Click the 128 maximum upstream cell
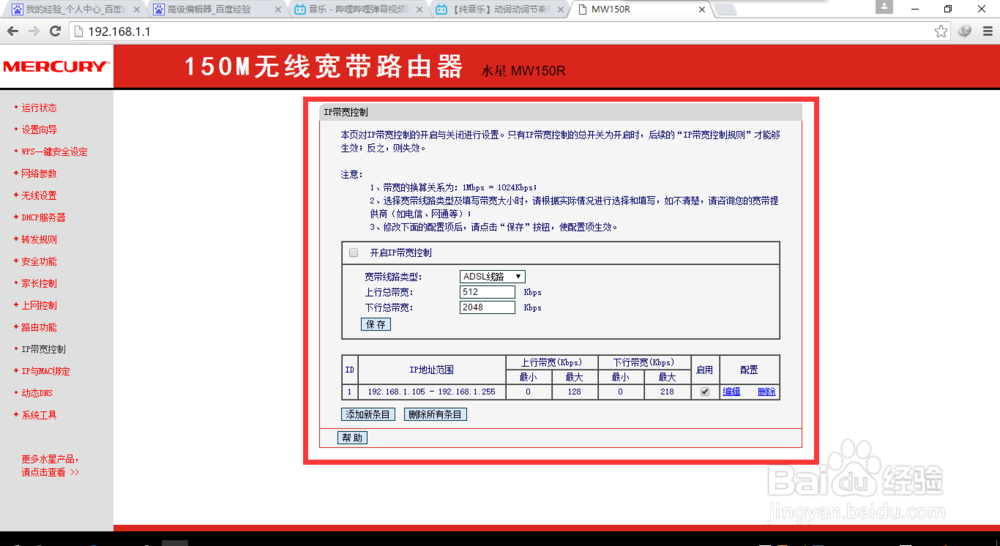The width and height of the screenshot is (1000, 546). coord(574,392)
